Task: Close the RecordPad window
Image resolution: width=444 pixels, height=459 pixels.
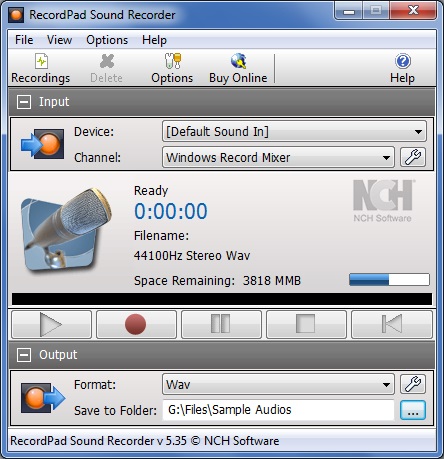Action: pyautogui.click(x=413, y=11)
